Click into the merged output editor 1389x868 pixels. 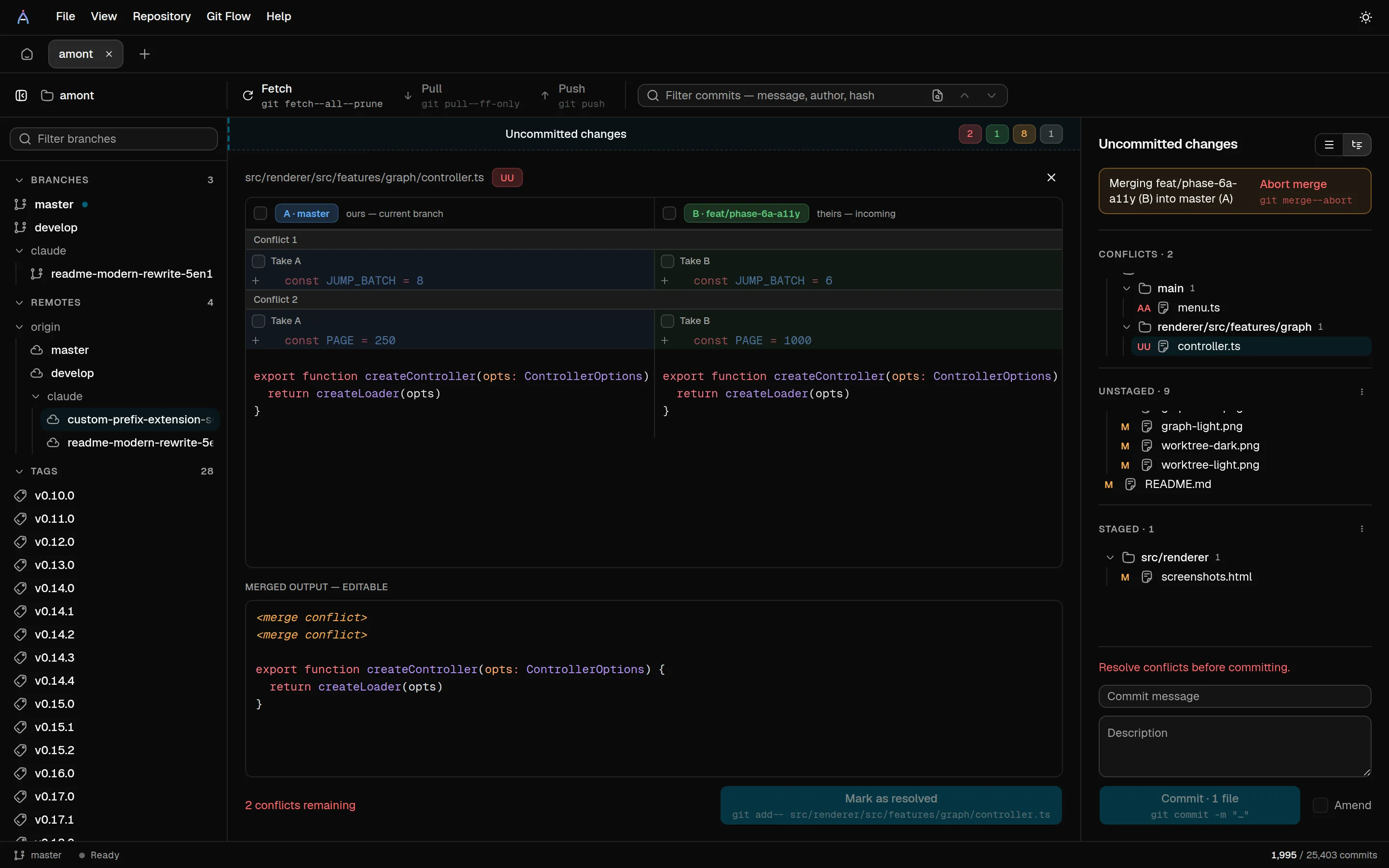(654, 689)
